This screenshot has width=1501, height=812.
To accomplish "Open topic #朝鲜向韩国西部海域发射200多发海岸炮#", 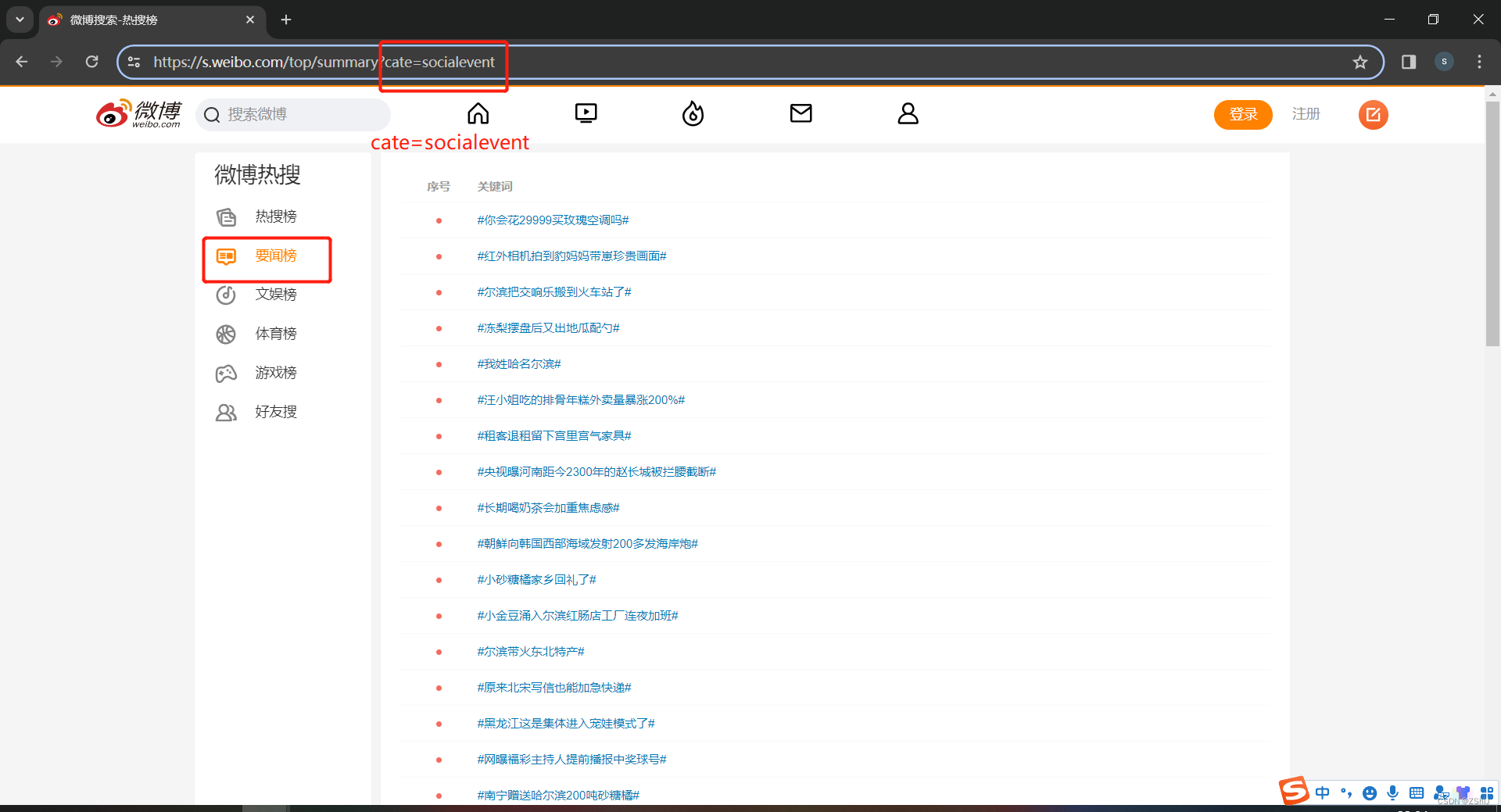I will (587, 544).
